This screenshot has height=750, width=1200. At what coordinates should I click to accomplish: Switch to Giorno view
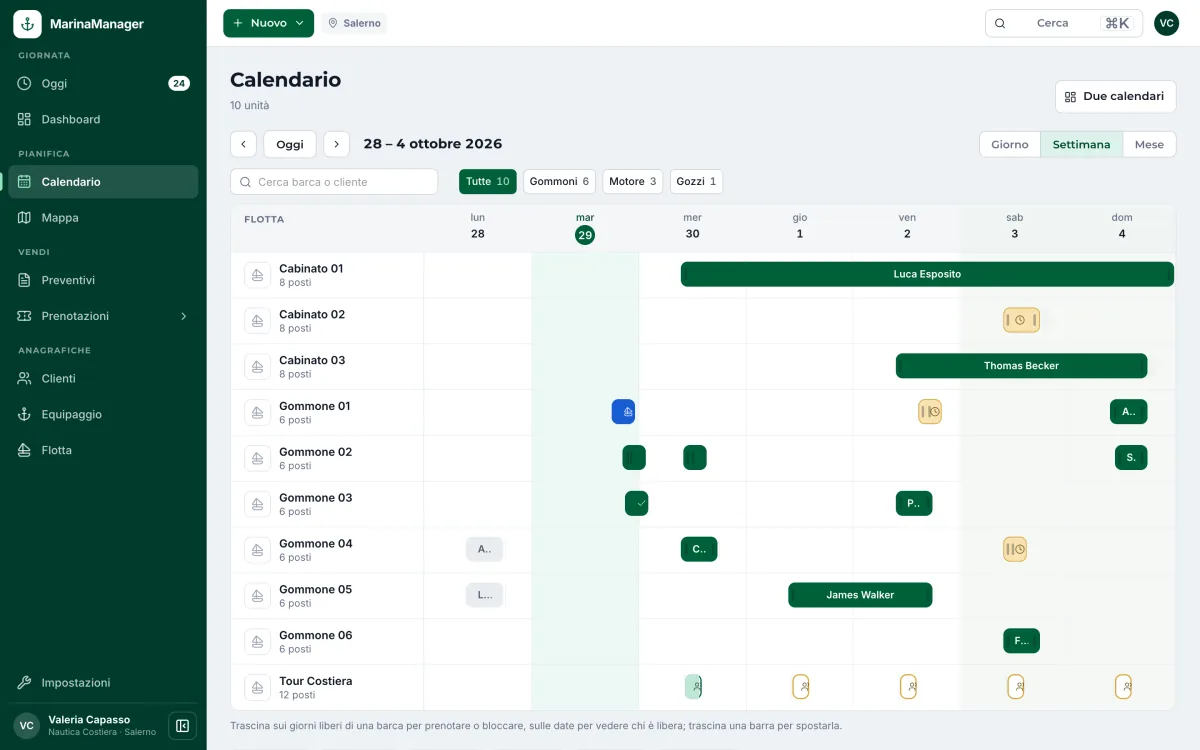(1010, 144)
